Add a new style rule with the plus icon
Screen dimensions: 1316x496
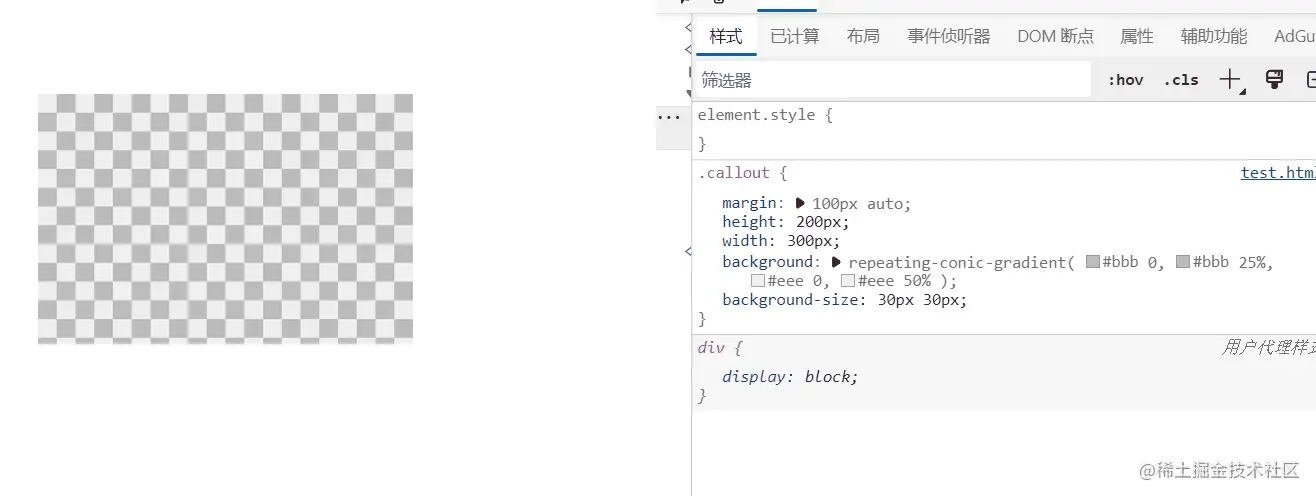[1230, 80]
